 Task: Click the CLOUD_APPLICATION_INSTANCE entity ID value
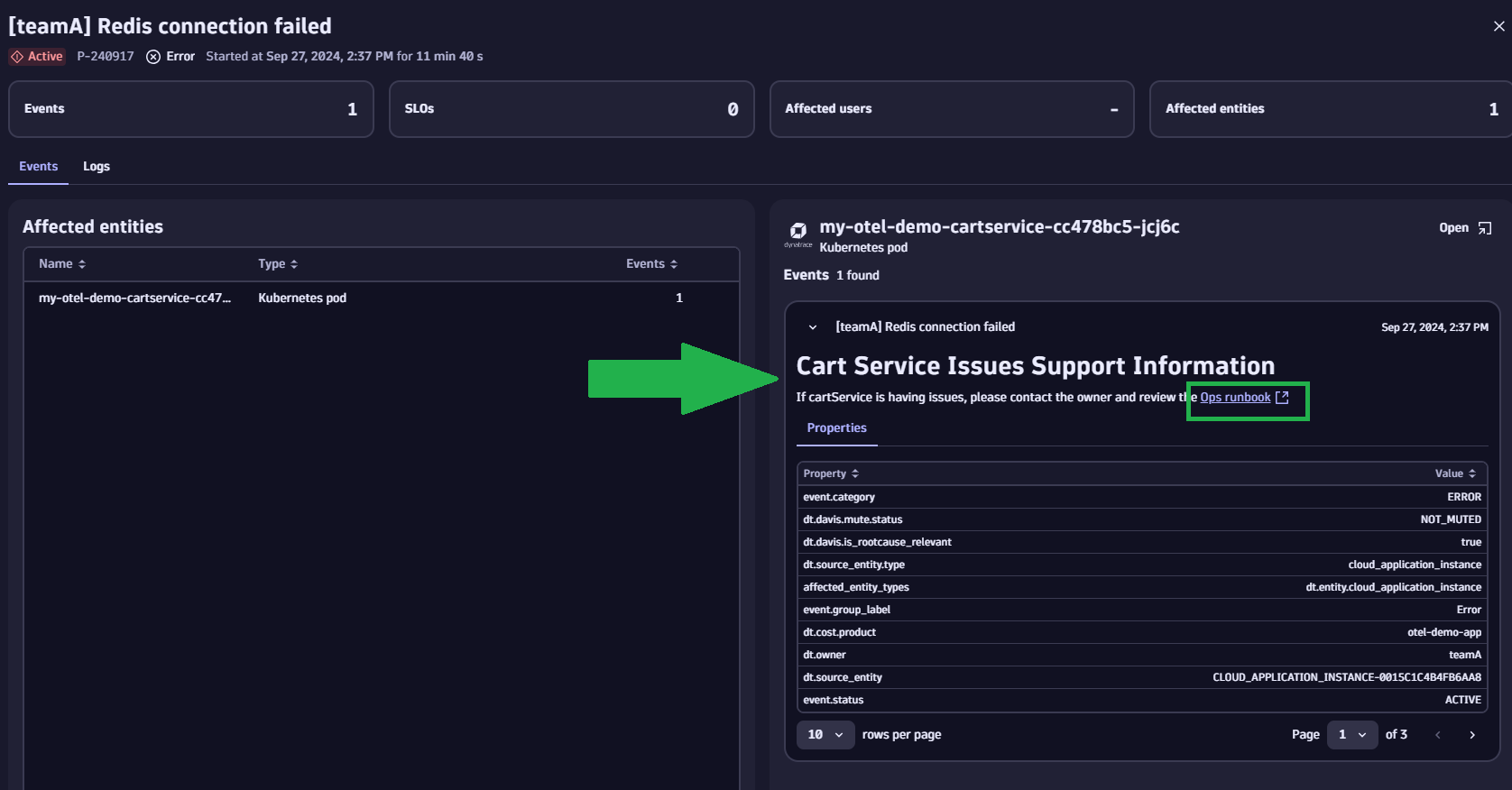[x=1347, y=677]
